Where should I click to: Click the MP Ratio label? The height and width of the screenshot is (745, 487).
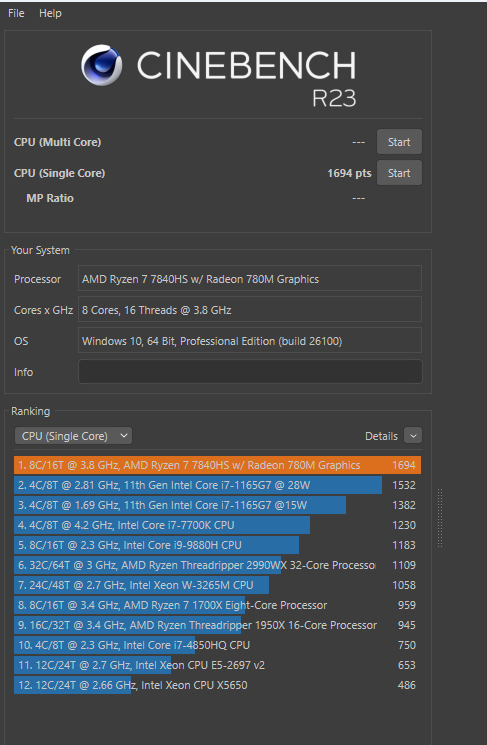[x=50, y=198]
